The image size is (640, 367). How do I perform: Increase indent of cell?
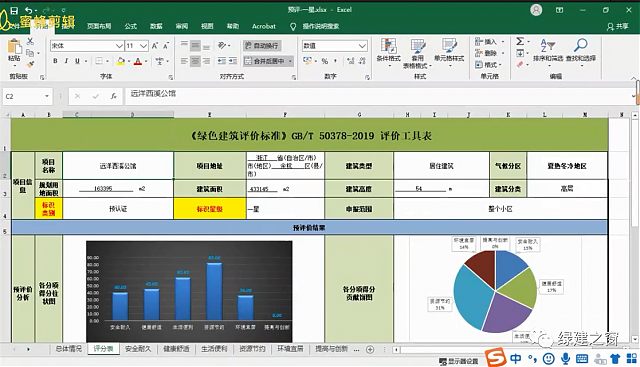(x=233, y=61)
